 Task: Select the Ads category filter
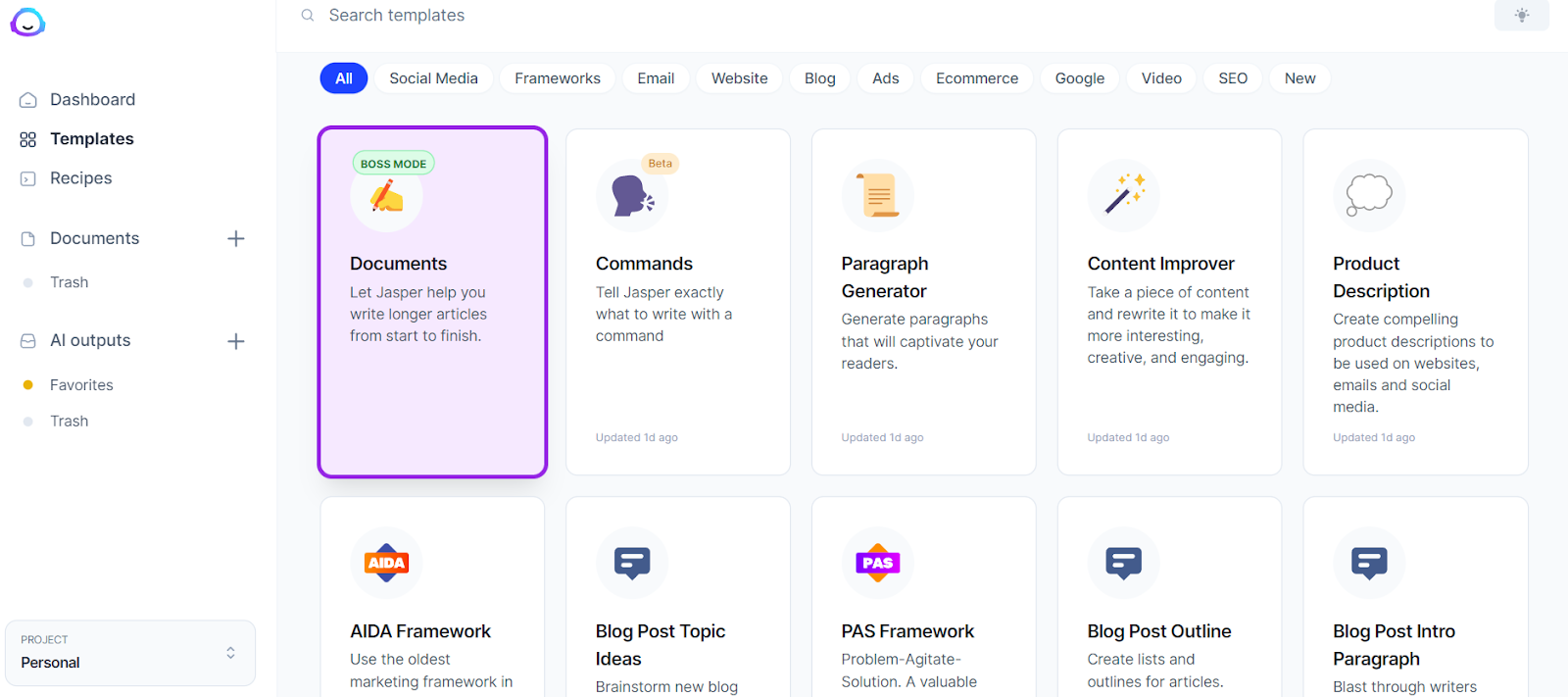point(886,78)
